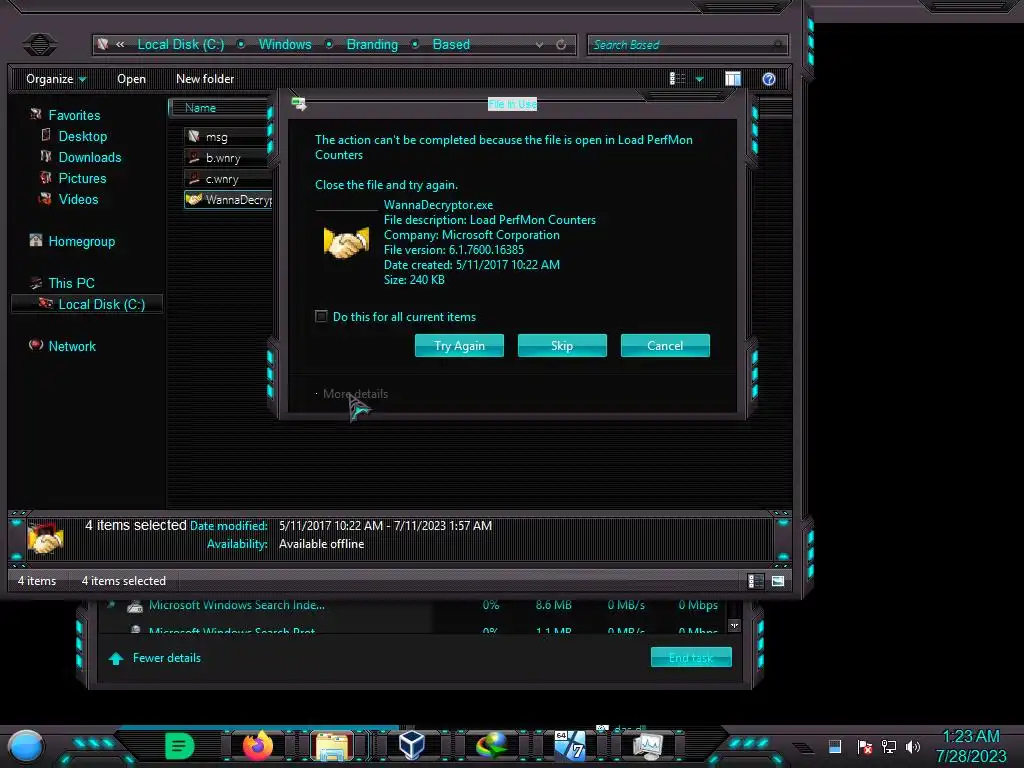Open Pictures in the navigation pane
The image size is (1024, 768).
click(82, 178)
